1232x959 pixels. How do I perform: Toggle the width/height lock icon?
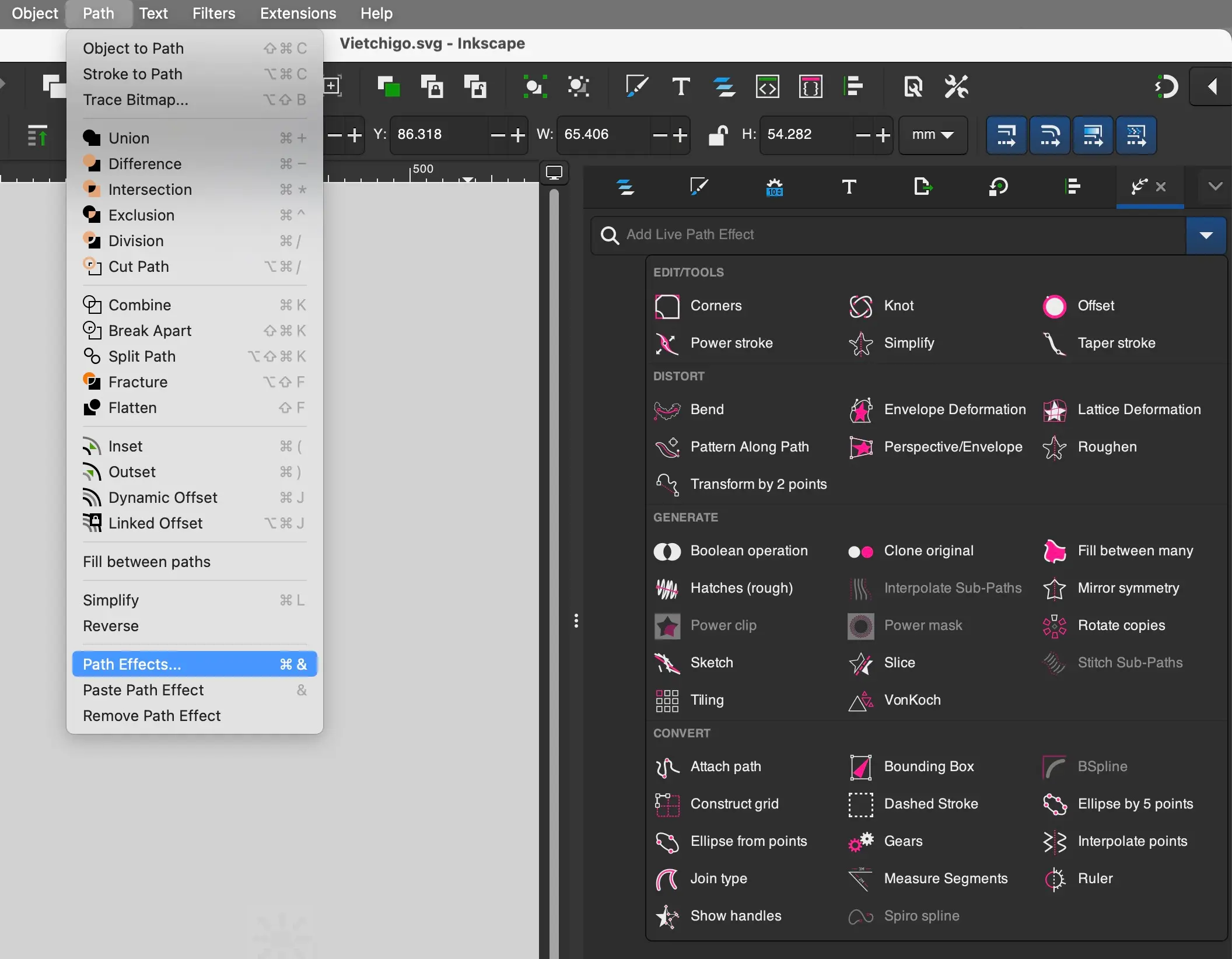click(717, 135)
